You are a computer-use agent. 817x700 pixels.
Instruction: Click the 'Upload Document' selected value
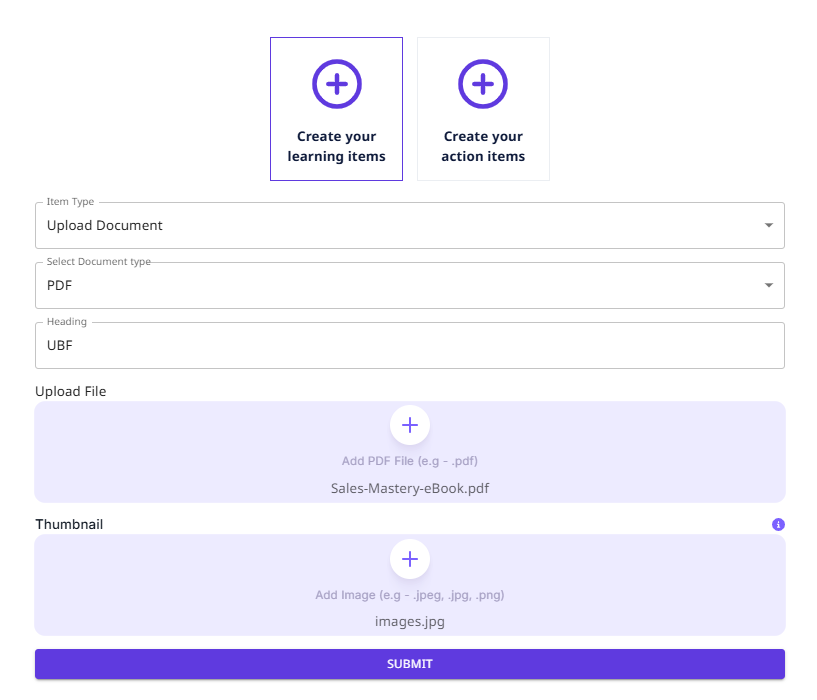click(105, 225)
